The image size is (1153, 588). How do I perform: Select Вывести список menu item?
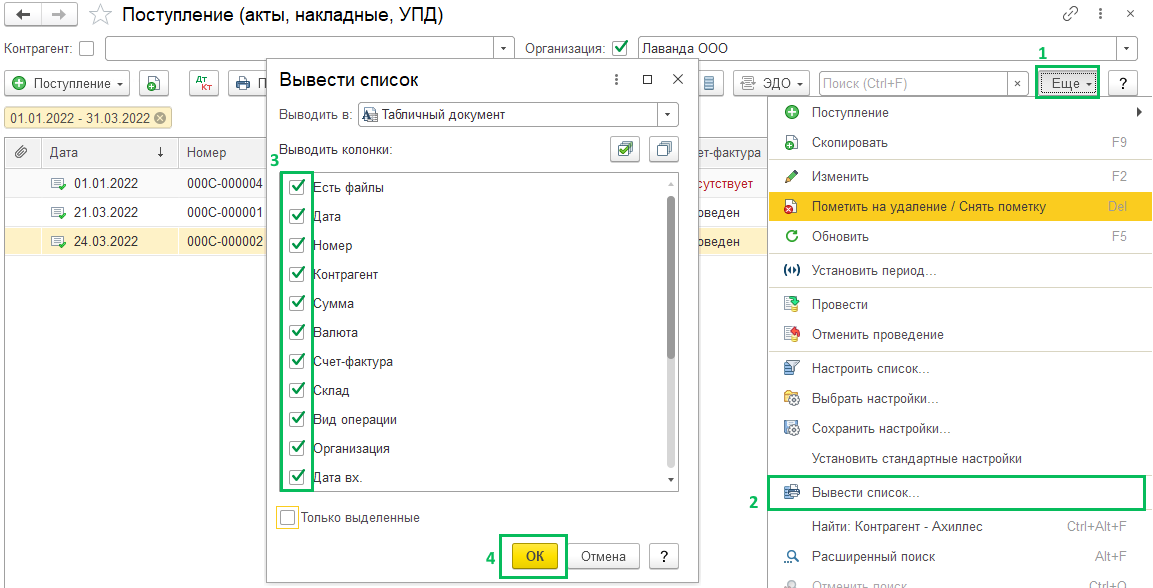[865, 493]
